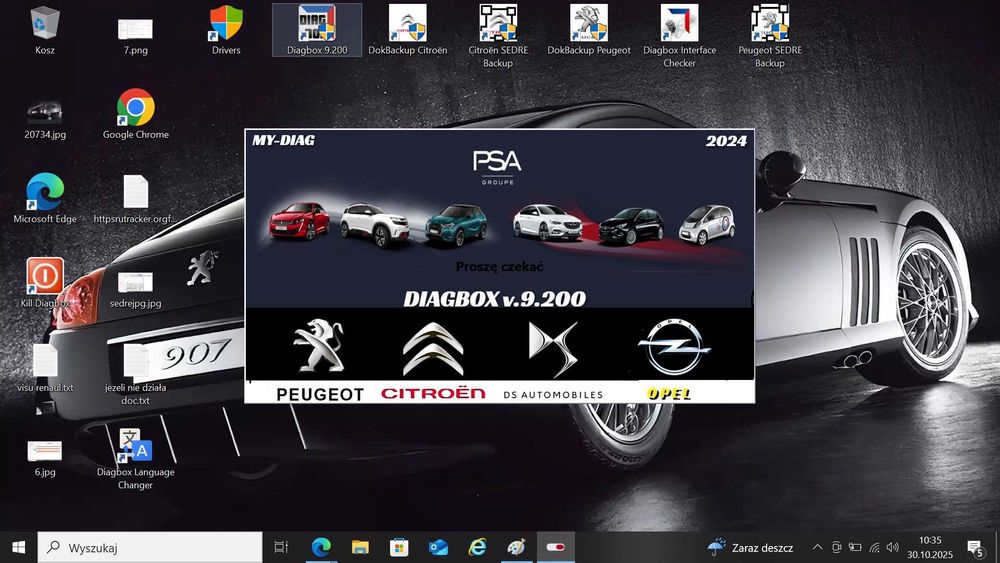Select the 20734.jpg image file

click(x=45, y=119)
